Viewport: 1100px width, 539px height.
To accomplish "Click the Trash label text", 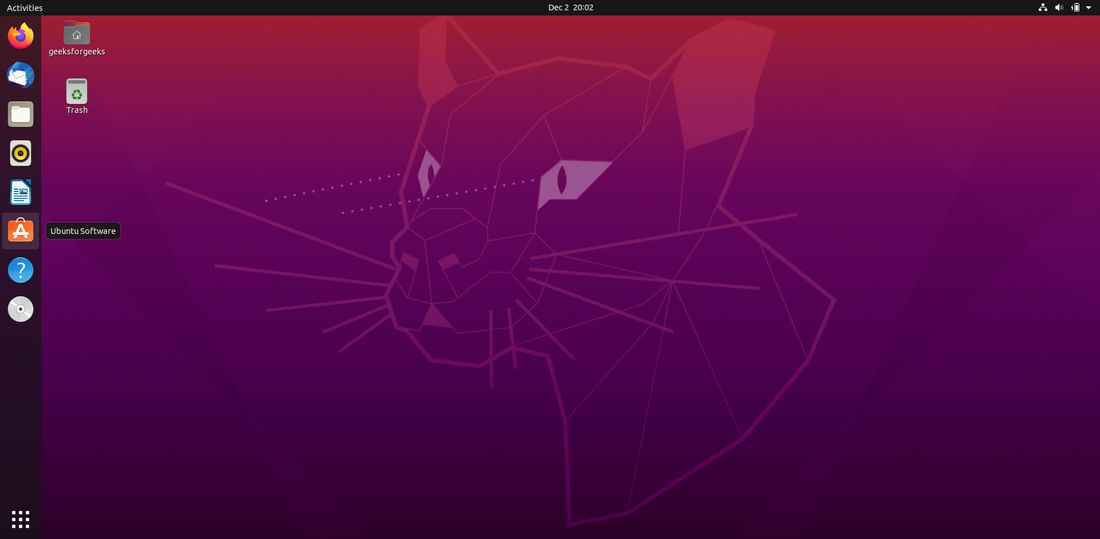I will [x=76, y=110].
